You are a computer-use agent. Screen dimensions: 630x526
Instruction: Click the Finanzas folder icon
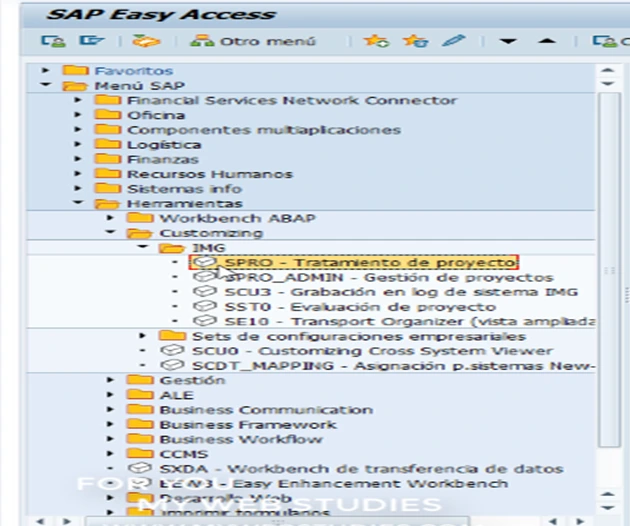click(107, 158)
